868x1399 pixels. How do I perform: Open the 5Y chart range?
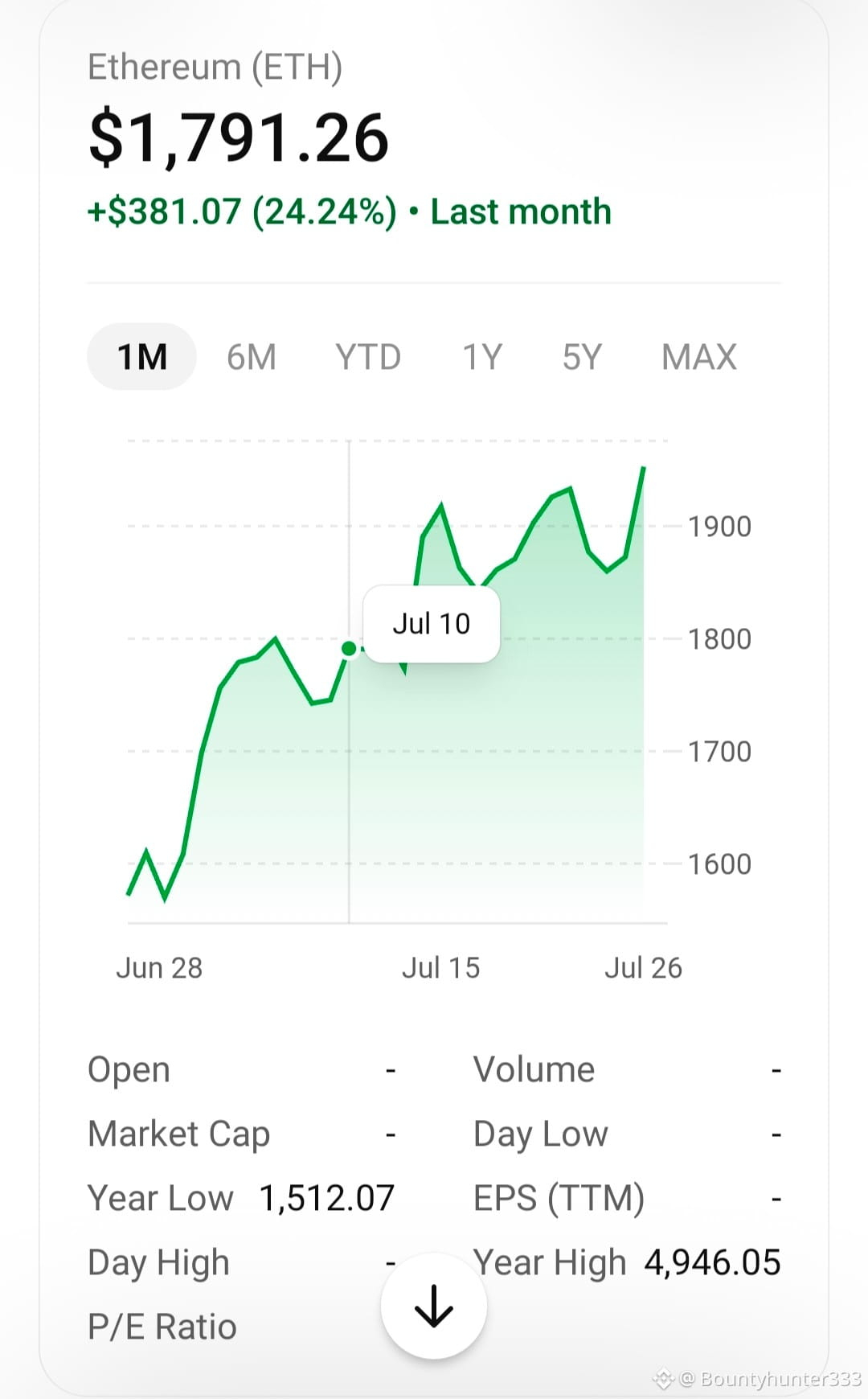point(582,357)
